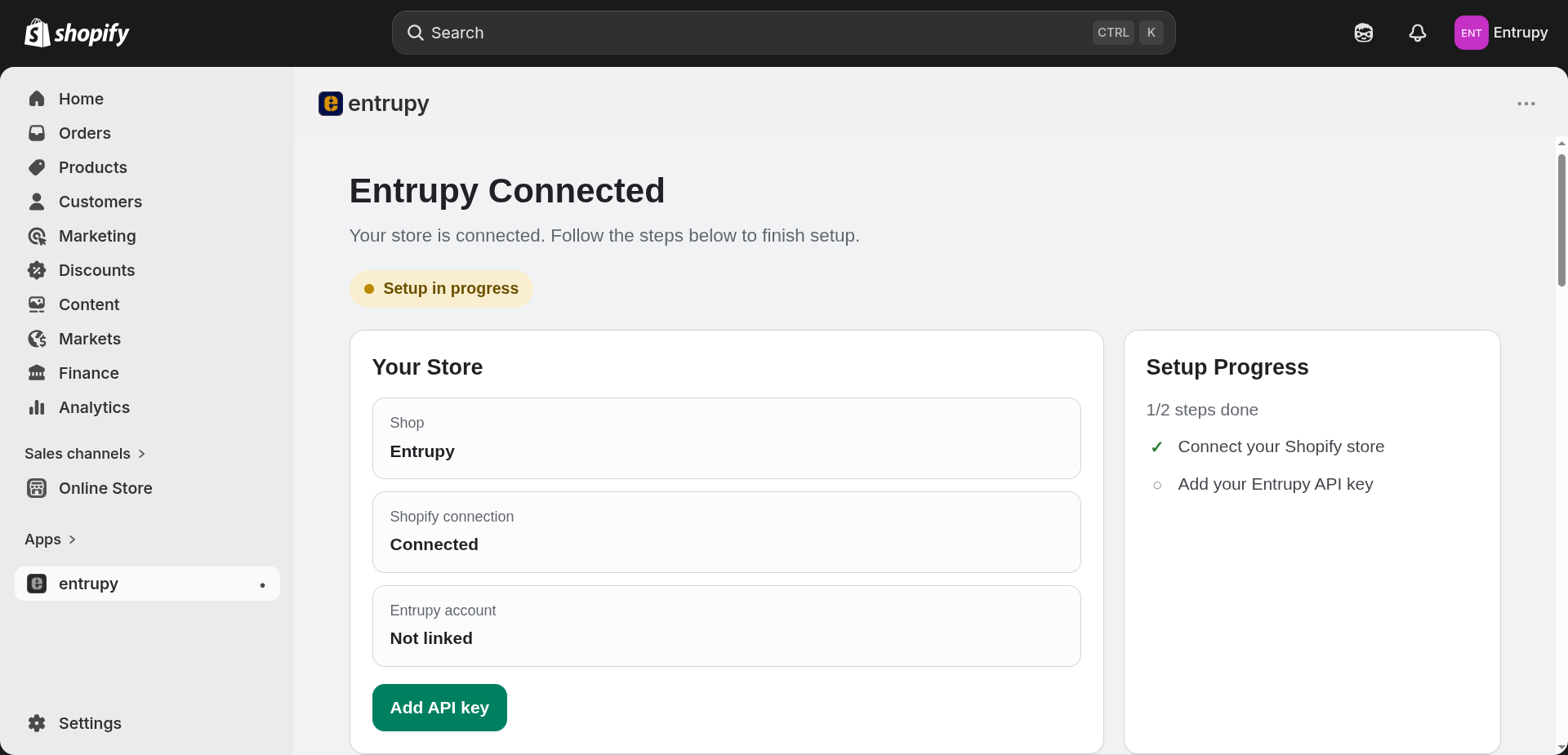Click the page scrollbar thumb
This screenshot has width=1568, height=755.
click(1561, 220)
